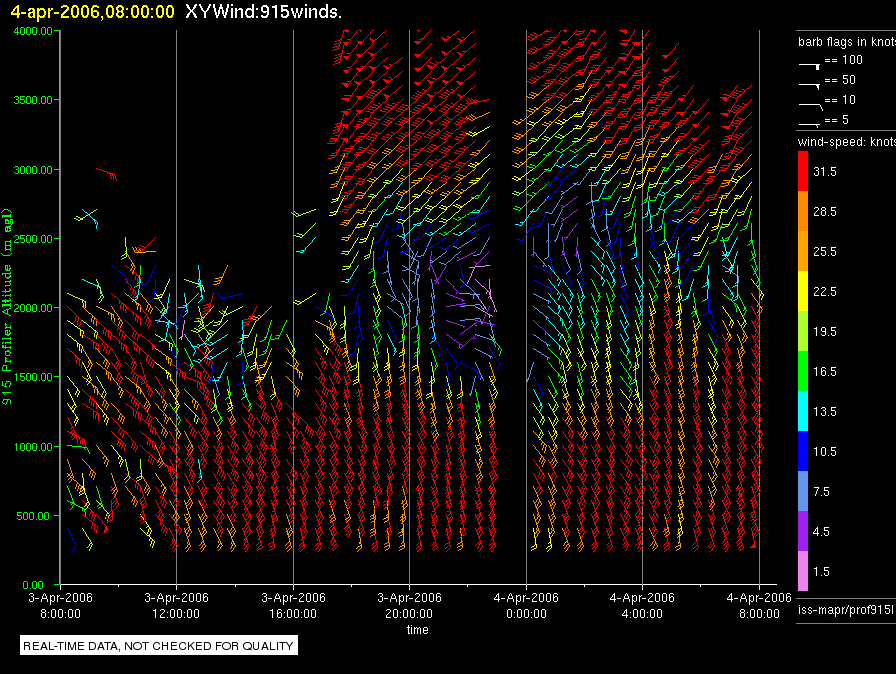896x674 pixels.
Task: Click the 0.00 altitude axis tick label
Action: tap(33, 585)
